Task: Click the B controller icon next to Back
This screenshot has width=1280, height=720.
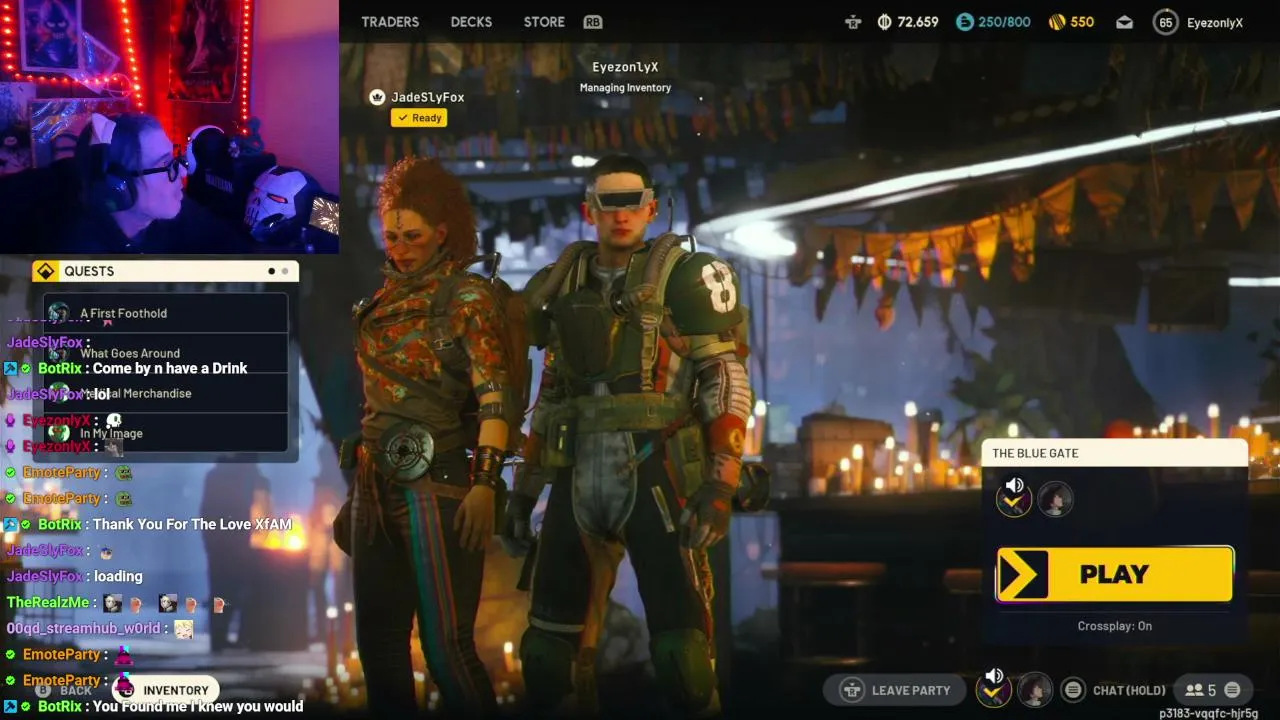Action: (44, 691)
